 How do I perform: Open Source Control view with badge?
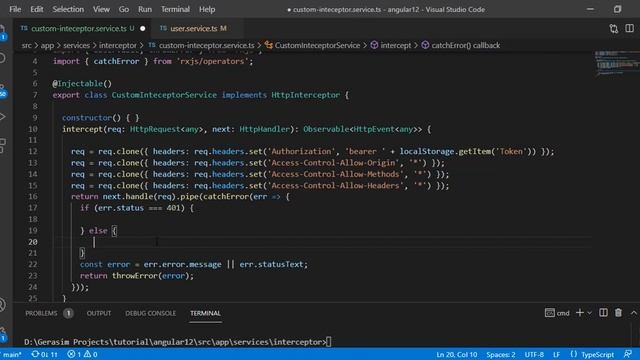pos(3,91)
